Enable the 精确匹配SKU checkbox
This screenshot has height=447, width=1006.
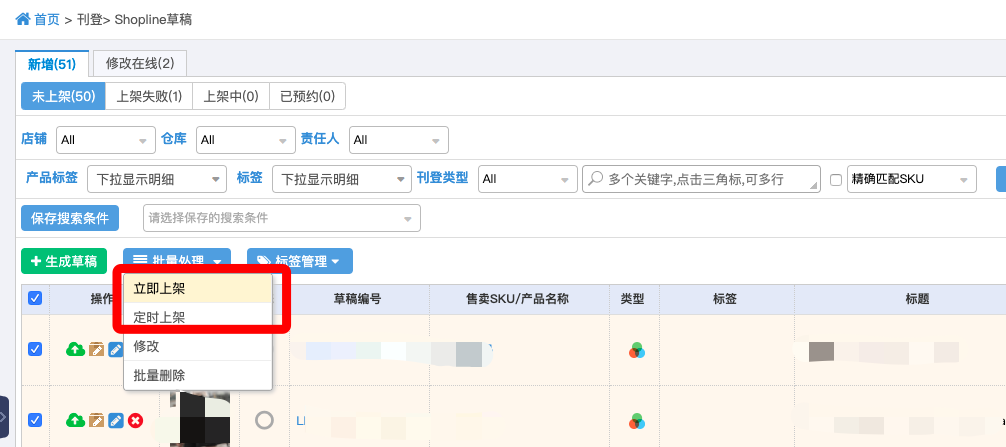(836, 180)
